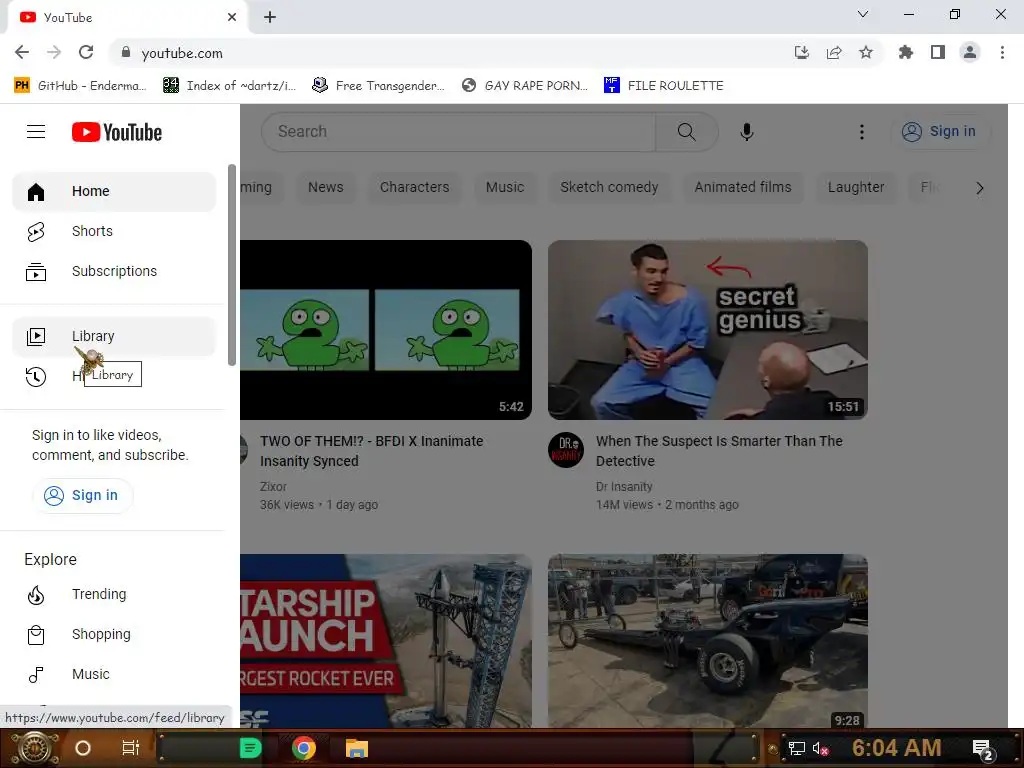Click the Library icon in sidebar
The height and width of the screenshot is (768, 1024).
click(36, 336)
